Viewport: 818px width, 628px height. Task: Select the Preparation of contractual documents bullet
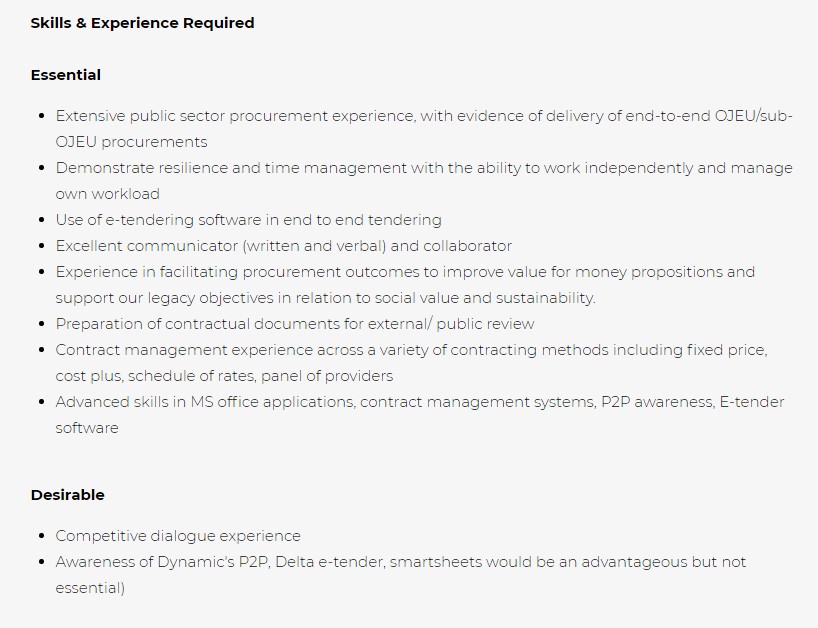point(295,324)
